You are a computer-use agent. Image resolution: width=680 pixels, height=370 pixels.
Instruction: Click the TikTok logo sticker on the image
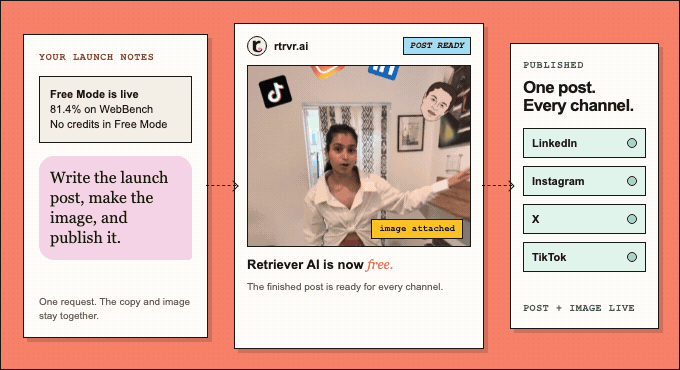[x=275, y=92]
